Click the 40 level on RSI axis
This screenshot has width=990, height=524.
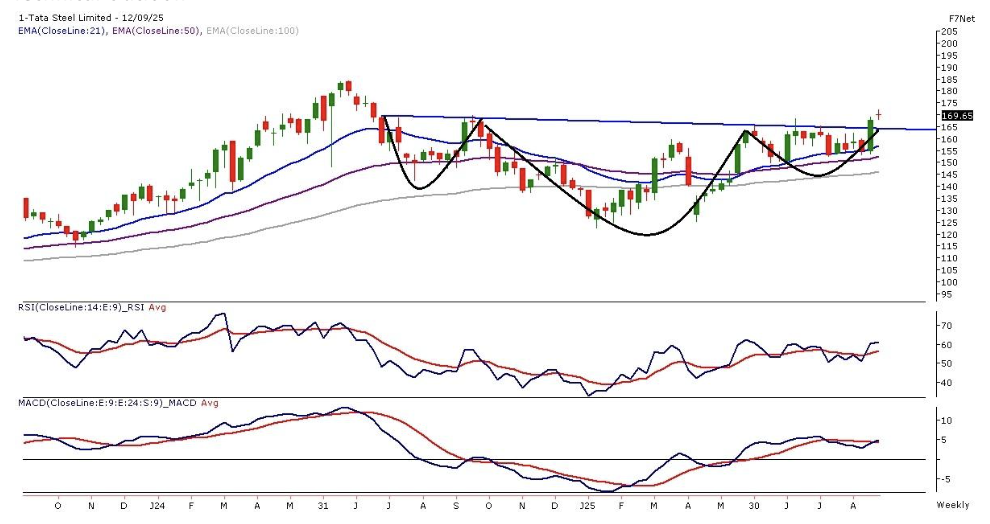coord(946,383)
